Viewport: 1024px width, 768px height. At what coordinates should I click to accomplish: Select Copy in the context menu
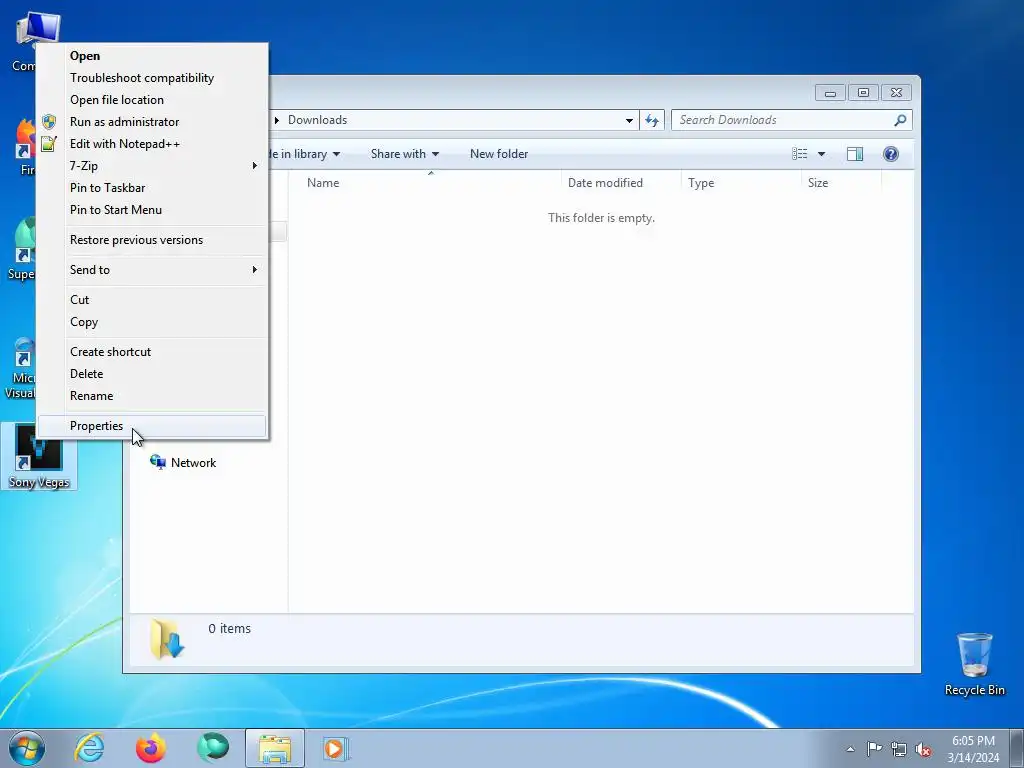point(152,322)
